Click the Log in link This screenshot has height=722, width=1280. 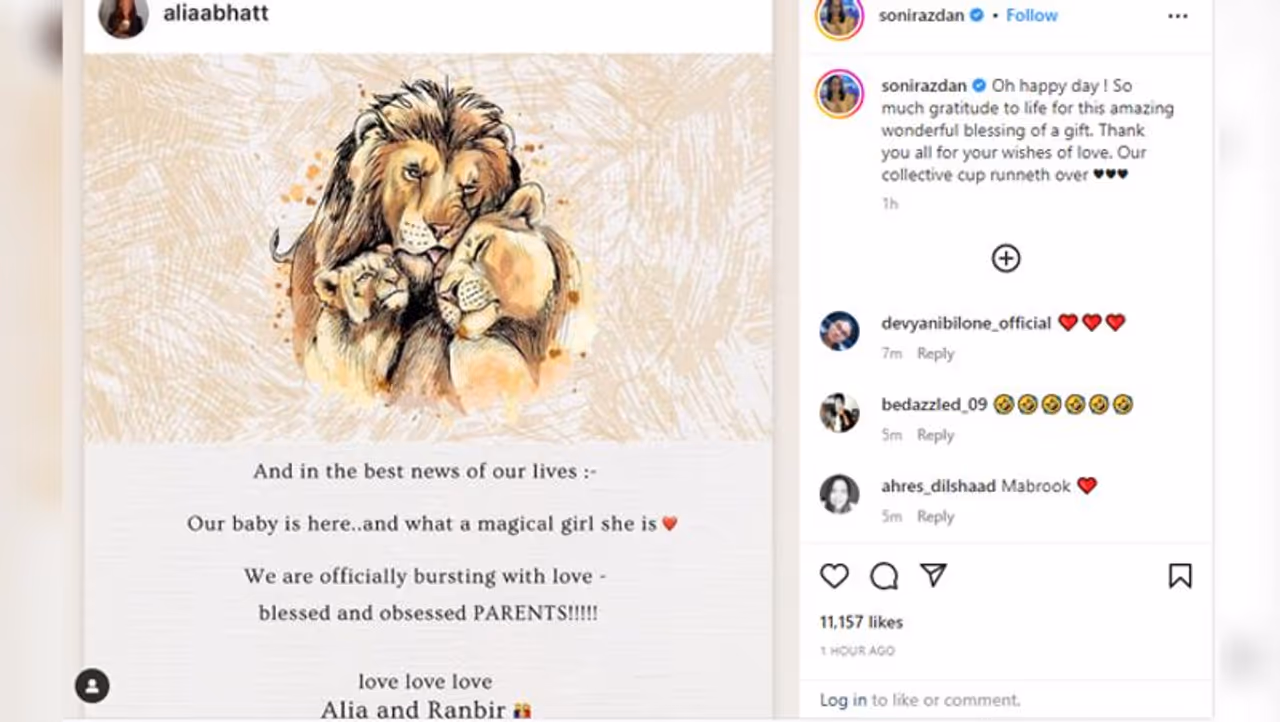tap(843, 700)
